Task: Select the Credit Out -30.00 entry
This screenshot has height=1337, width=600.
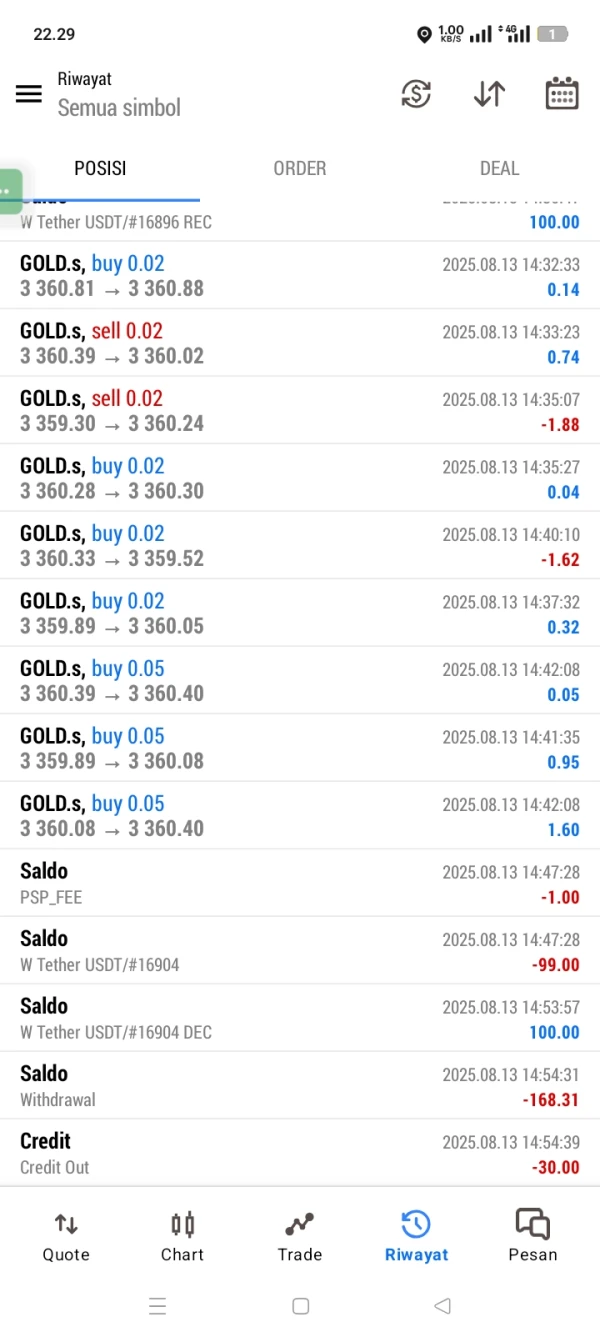Action: (300, 1153)
